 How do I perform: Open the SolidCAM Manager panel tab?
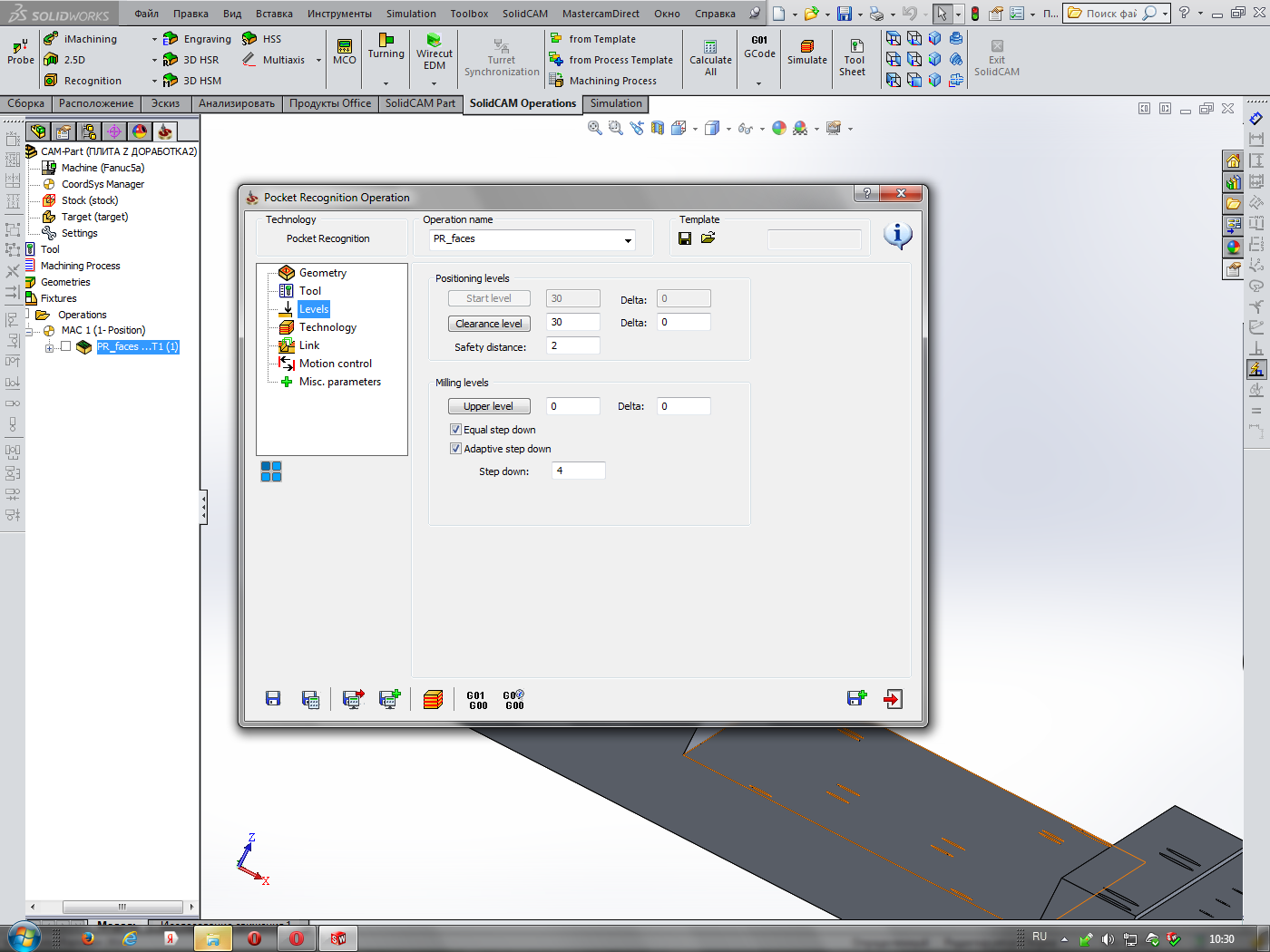pyautogui.click(x=165, y=131)
